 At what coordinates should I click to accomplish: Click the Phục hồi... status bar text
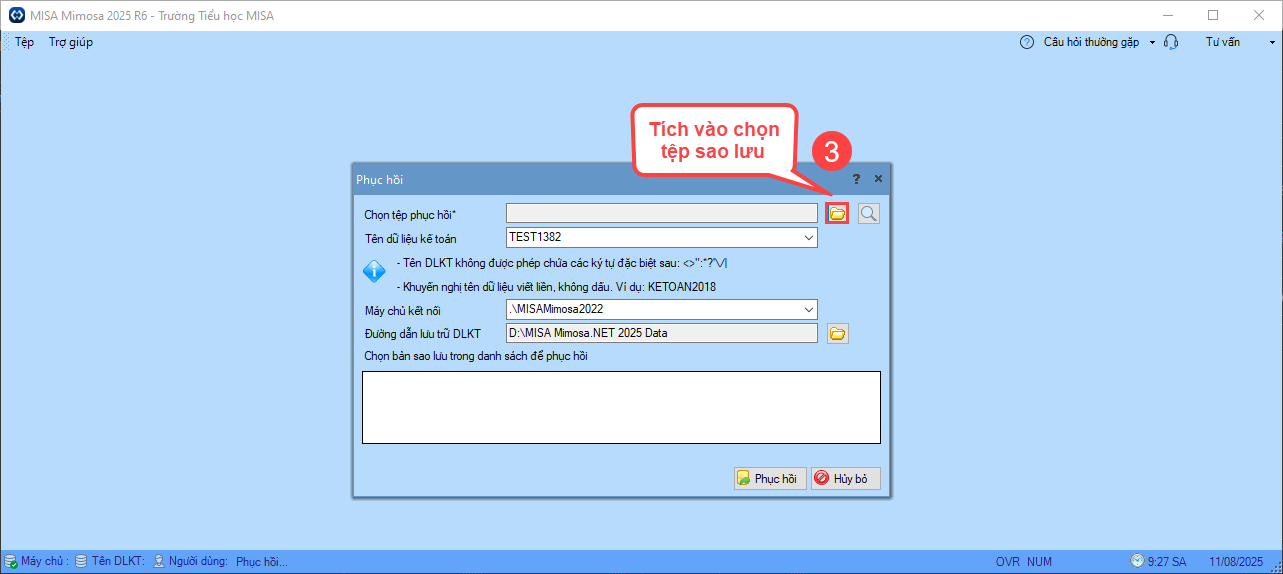(261, 562)
